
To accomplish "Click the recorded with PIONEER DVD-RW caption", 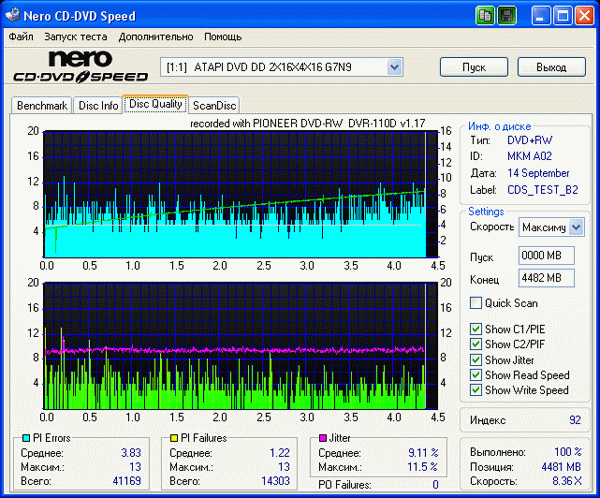I will (x=308, y=123).
